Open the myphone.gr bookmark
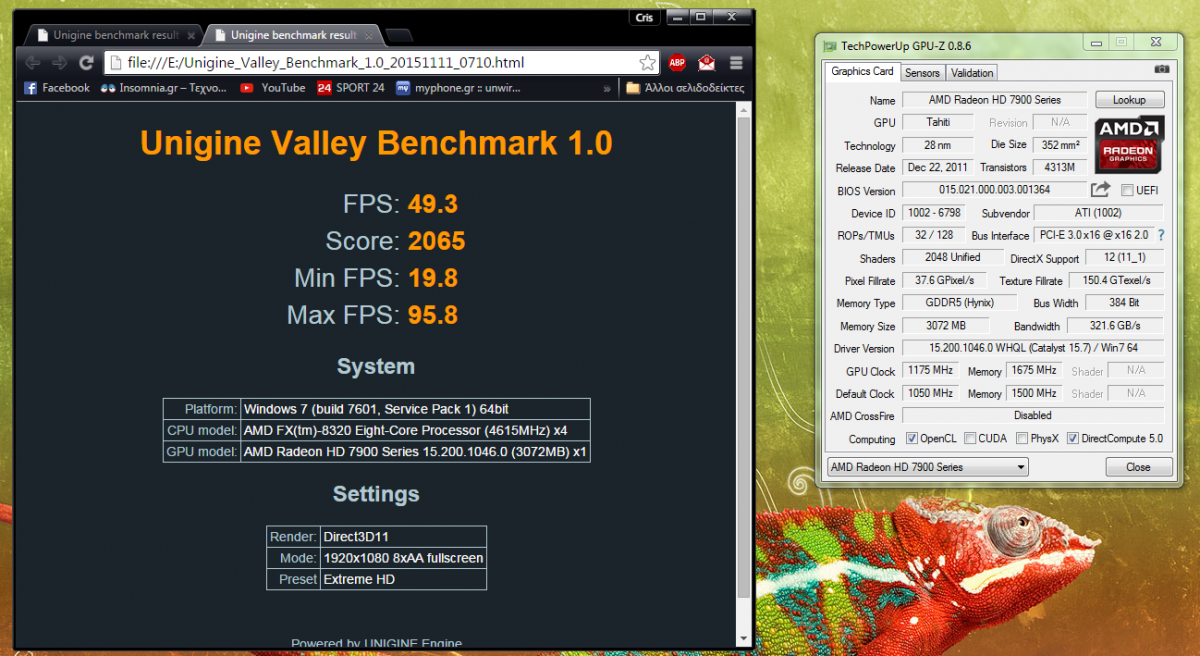 pos(458,88)
